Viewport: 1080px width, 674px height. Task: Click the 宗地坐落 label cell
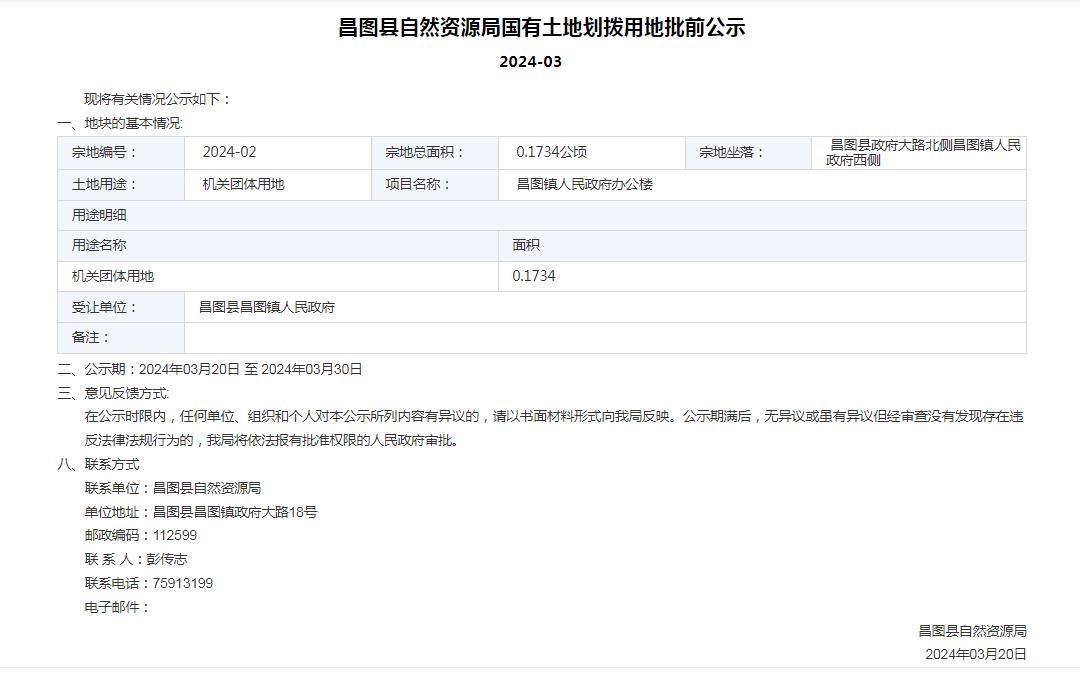(x=731, y=152)
